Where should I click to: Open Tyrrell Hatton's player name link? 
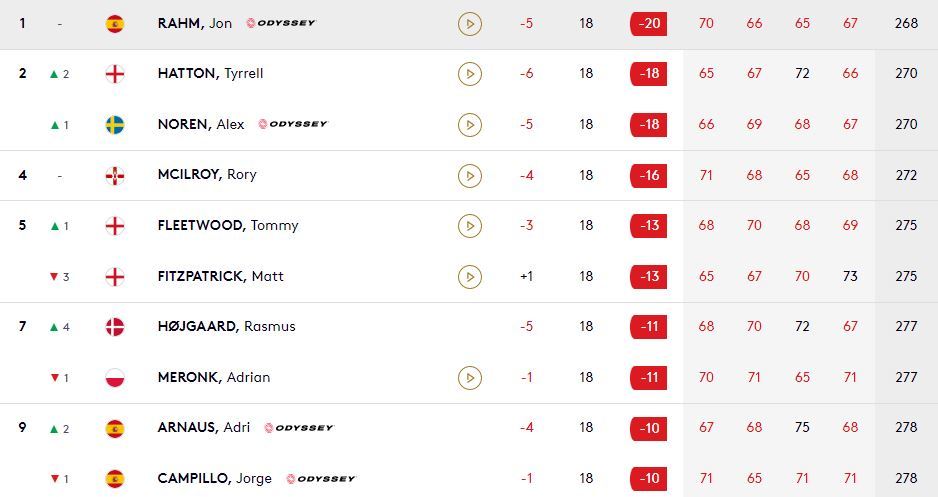[x=210, y=74]
